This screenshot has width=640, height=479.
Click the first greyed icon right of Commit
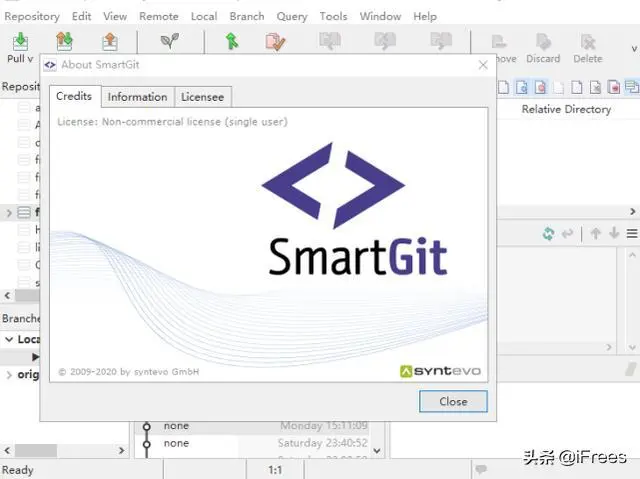tap(330, 41)
